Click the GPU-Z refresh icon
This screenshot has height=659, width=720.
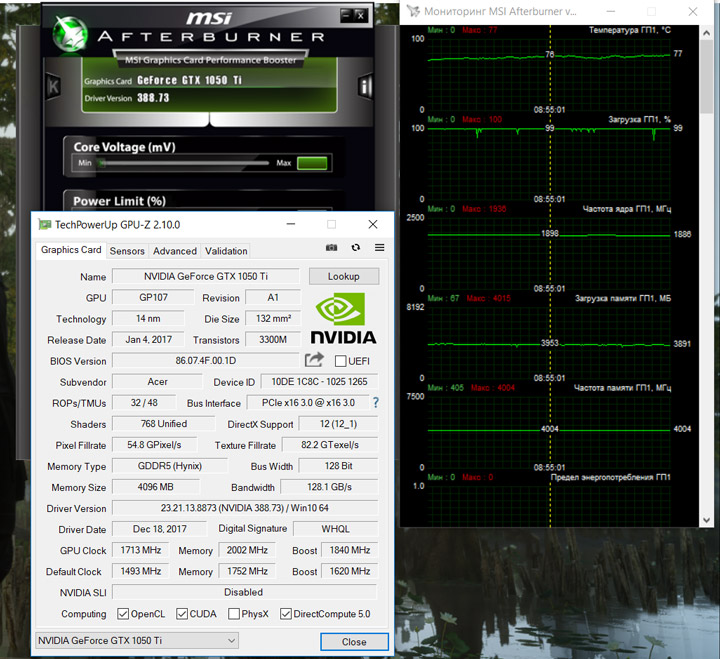pos(355,248)
